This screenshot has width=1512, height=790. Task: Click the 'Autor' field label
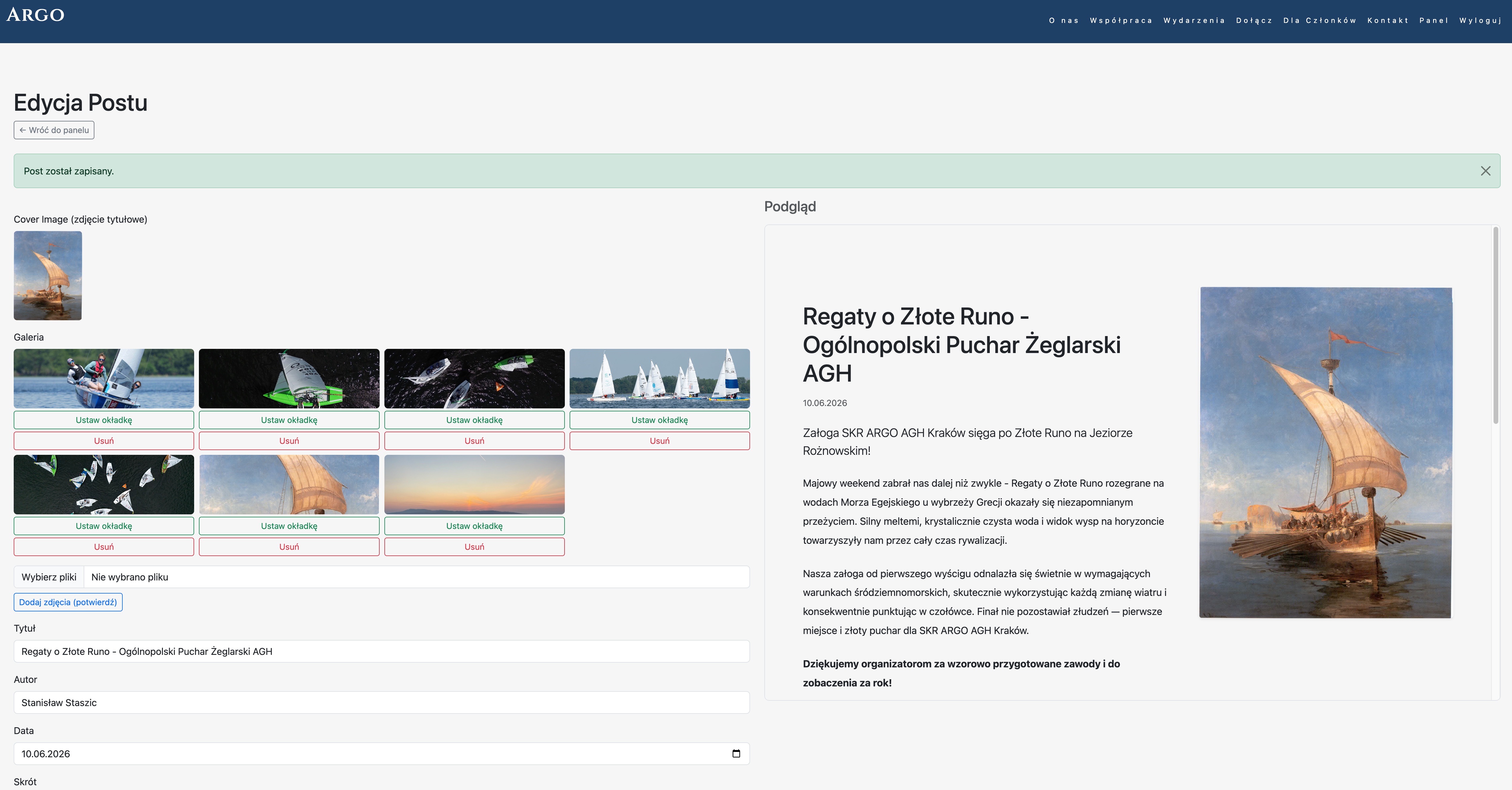(25, 680)
